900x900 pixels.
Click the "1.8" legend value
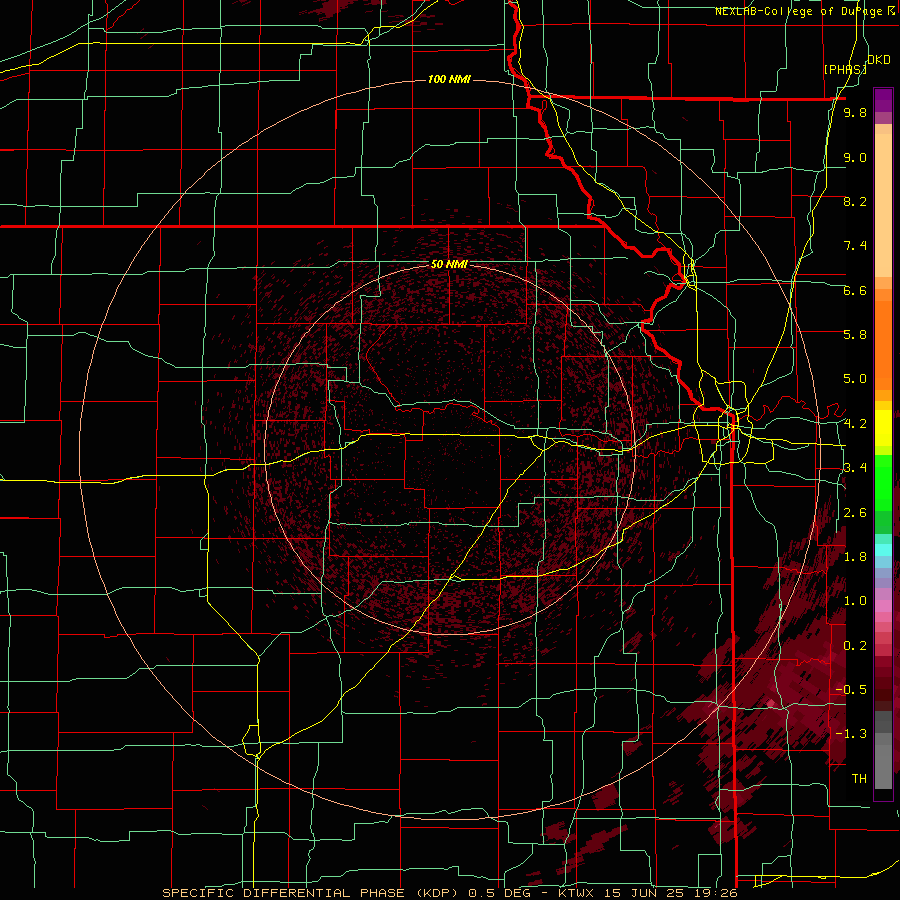tap(855, 557)
